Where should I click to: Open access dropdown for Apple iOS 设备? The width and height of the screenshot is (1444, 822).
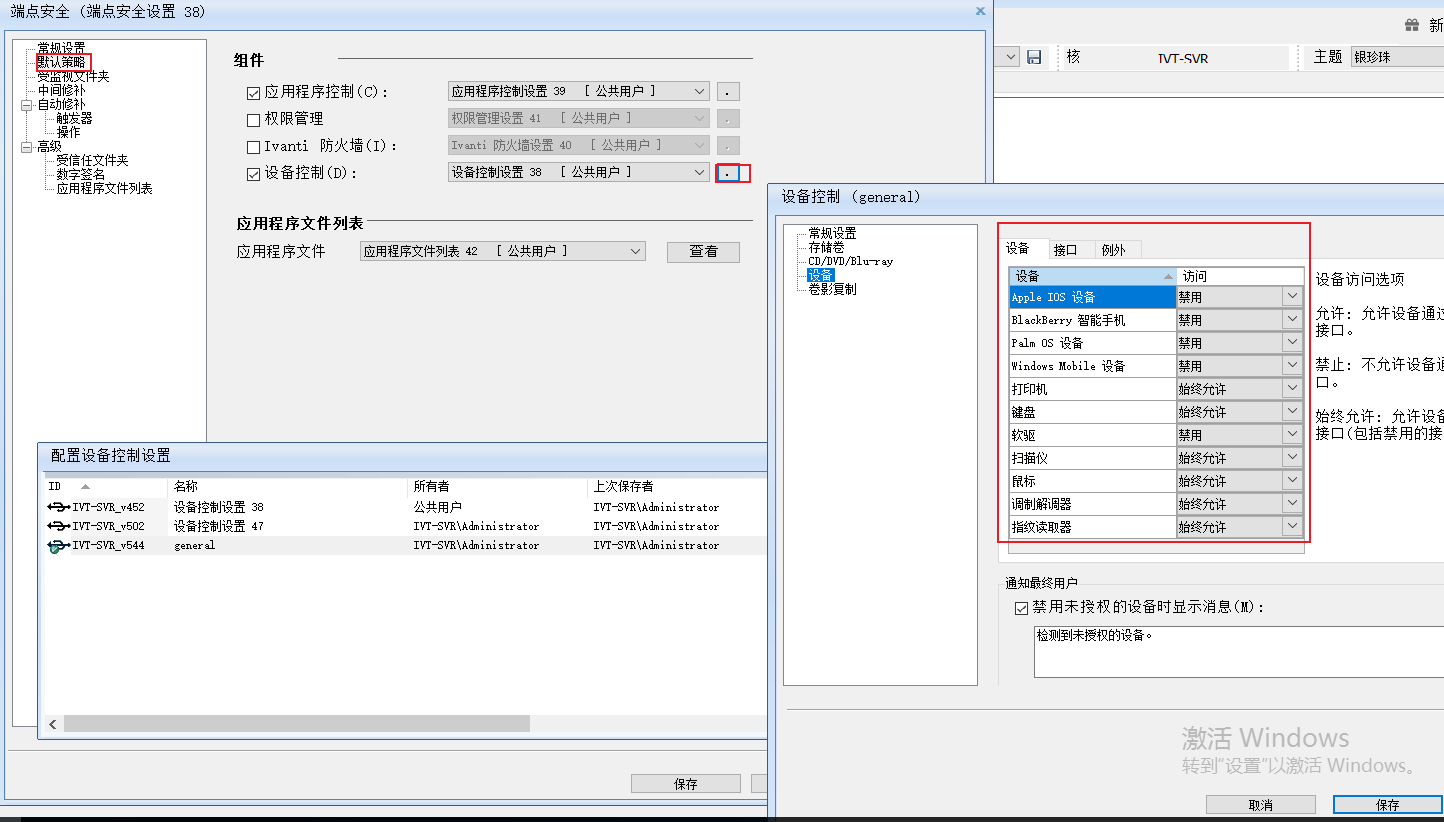[1292, 297]
